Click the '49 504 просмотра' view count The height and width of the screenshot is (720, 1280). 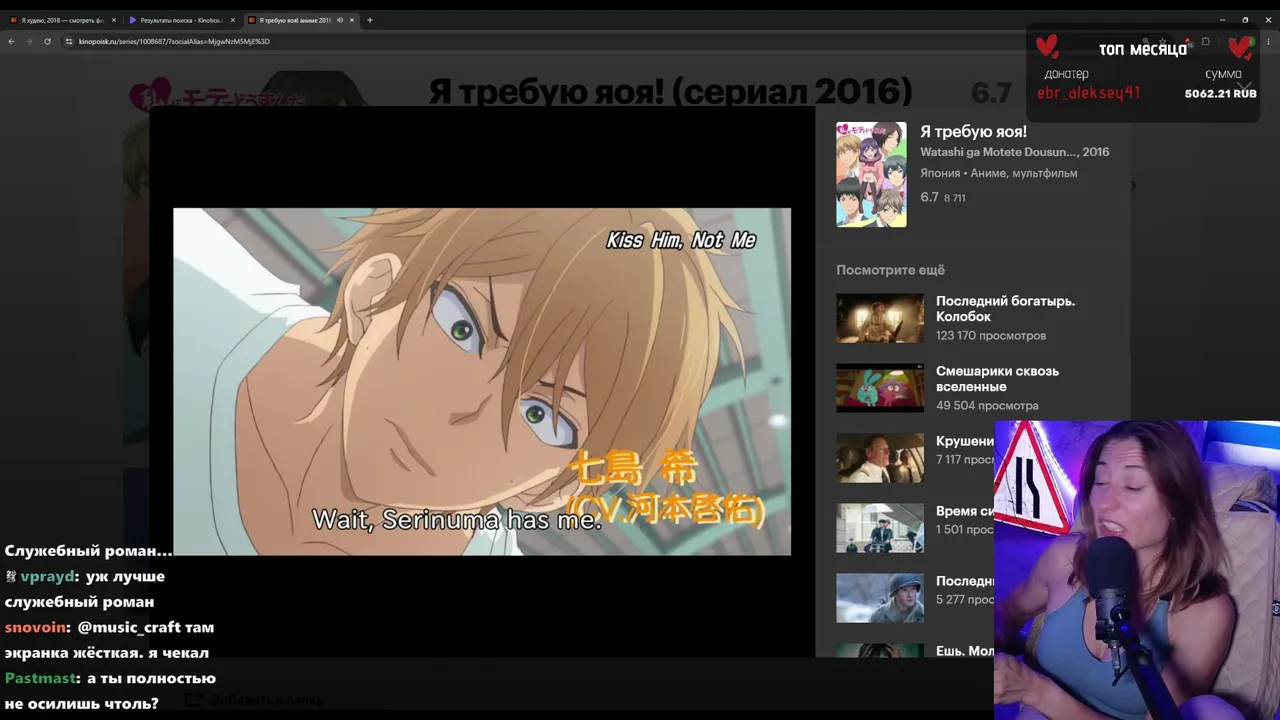click(986, 406)
